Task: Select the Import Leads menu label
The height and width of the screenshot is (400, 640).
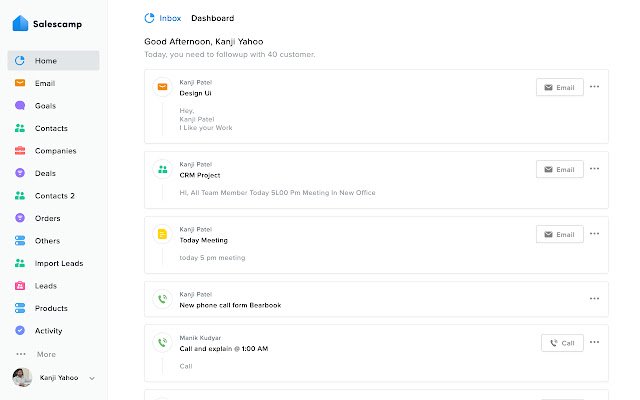Action: pyautogui.click(x=59, y=263)
